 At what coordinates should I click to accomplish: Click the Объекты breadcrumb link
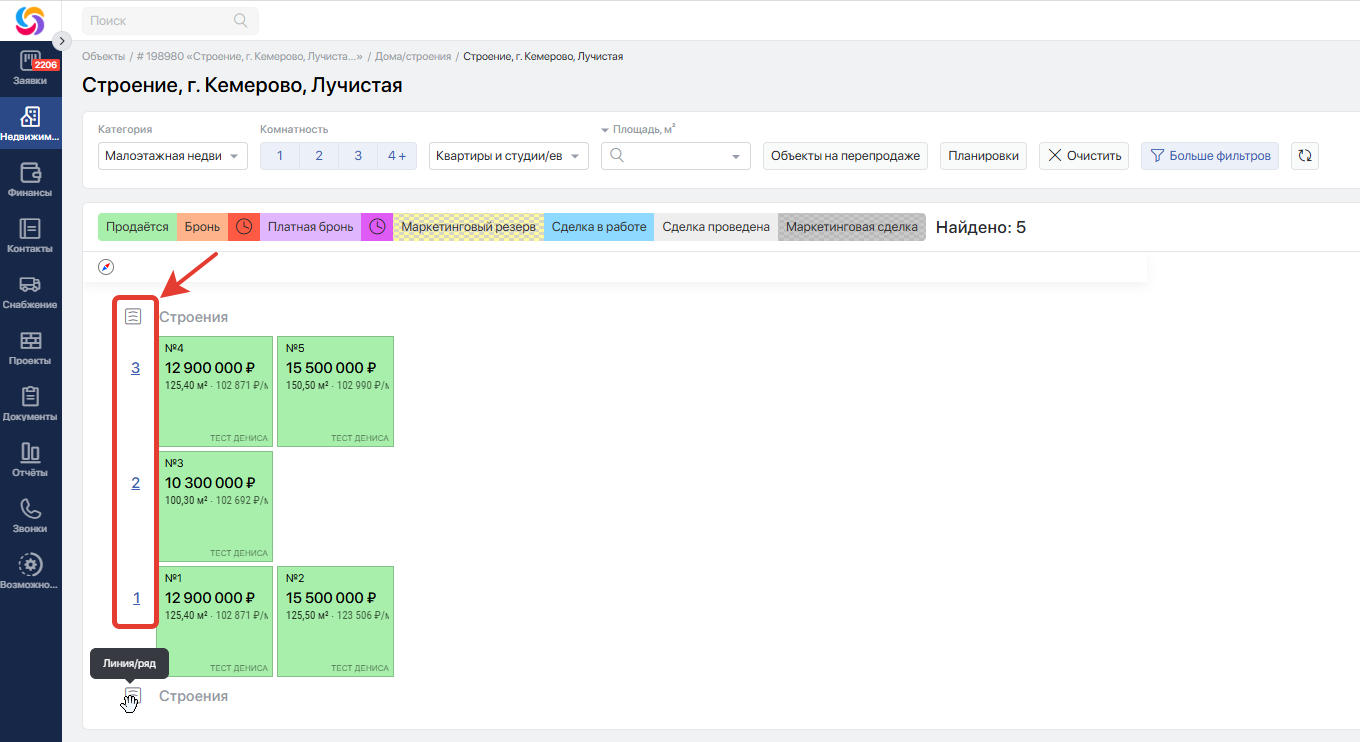point(103,57)
